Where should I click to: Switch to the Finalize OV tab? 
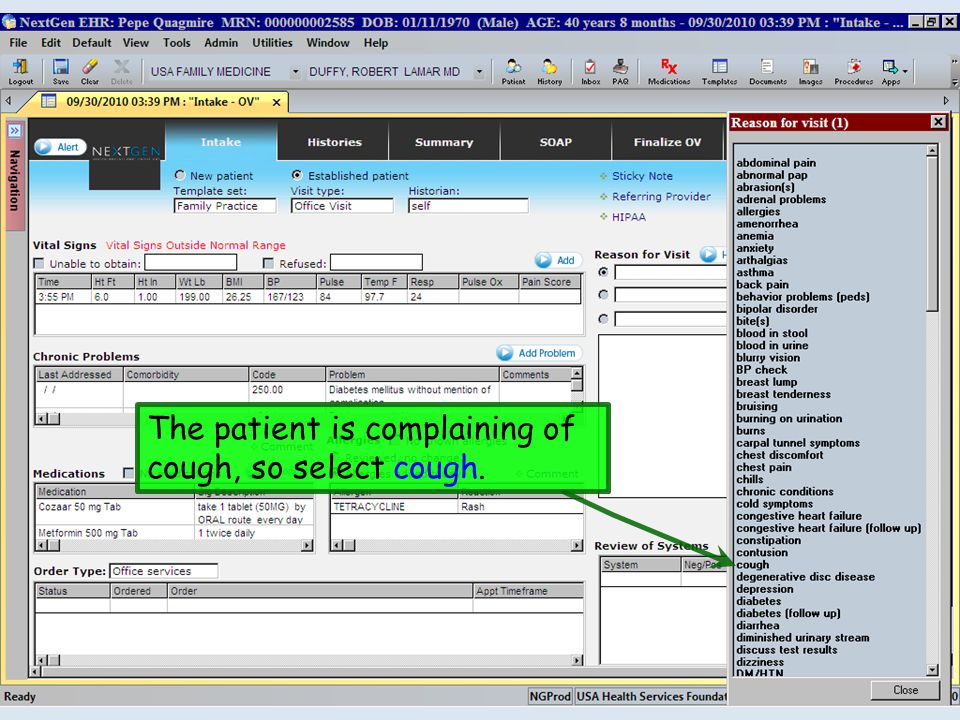point(667,142)
